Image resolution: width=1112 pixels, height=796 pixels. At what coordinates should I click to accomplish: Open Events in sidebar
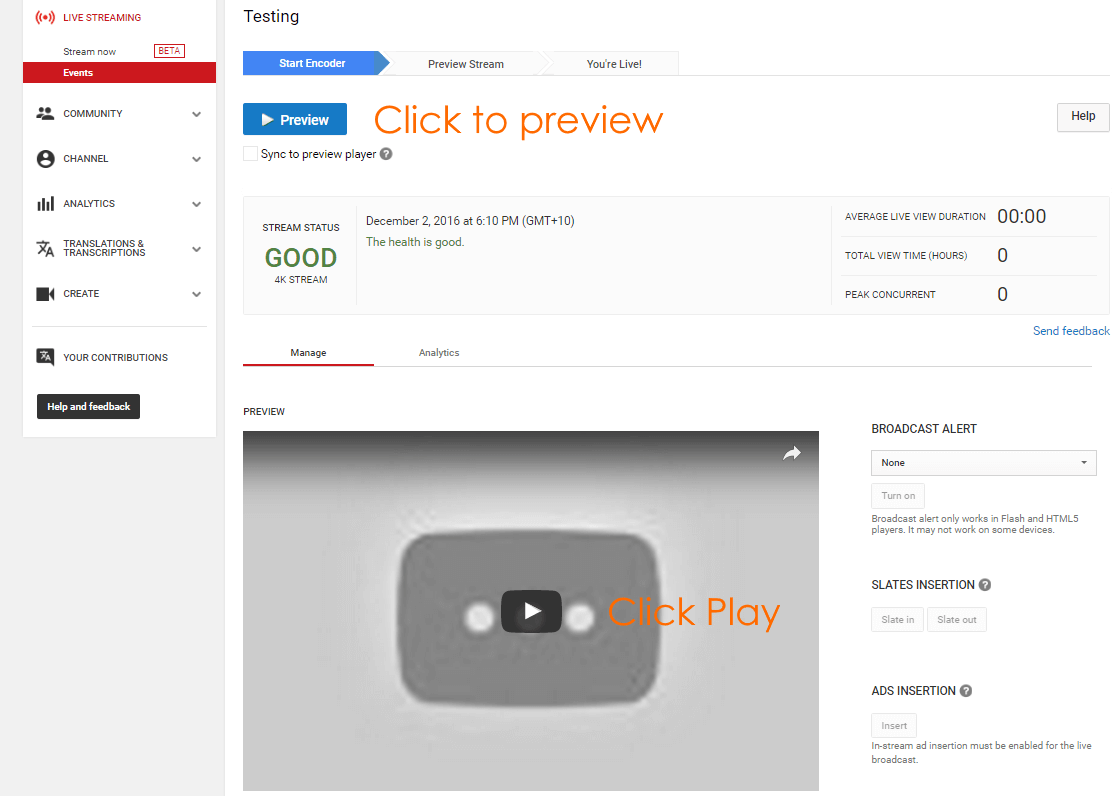(119, 72)
